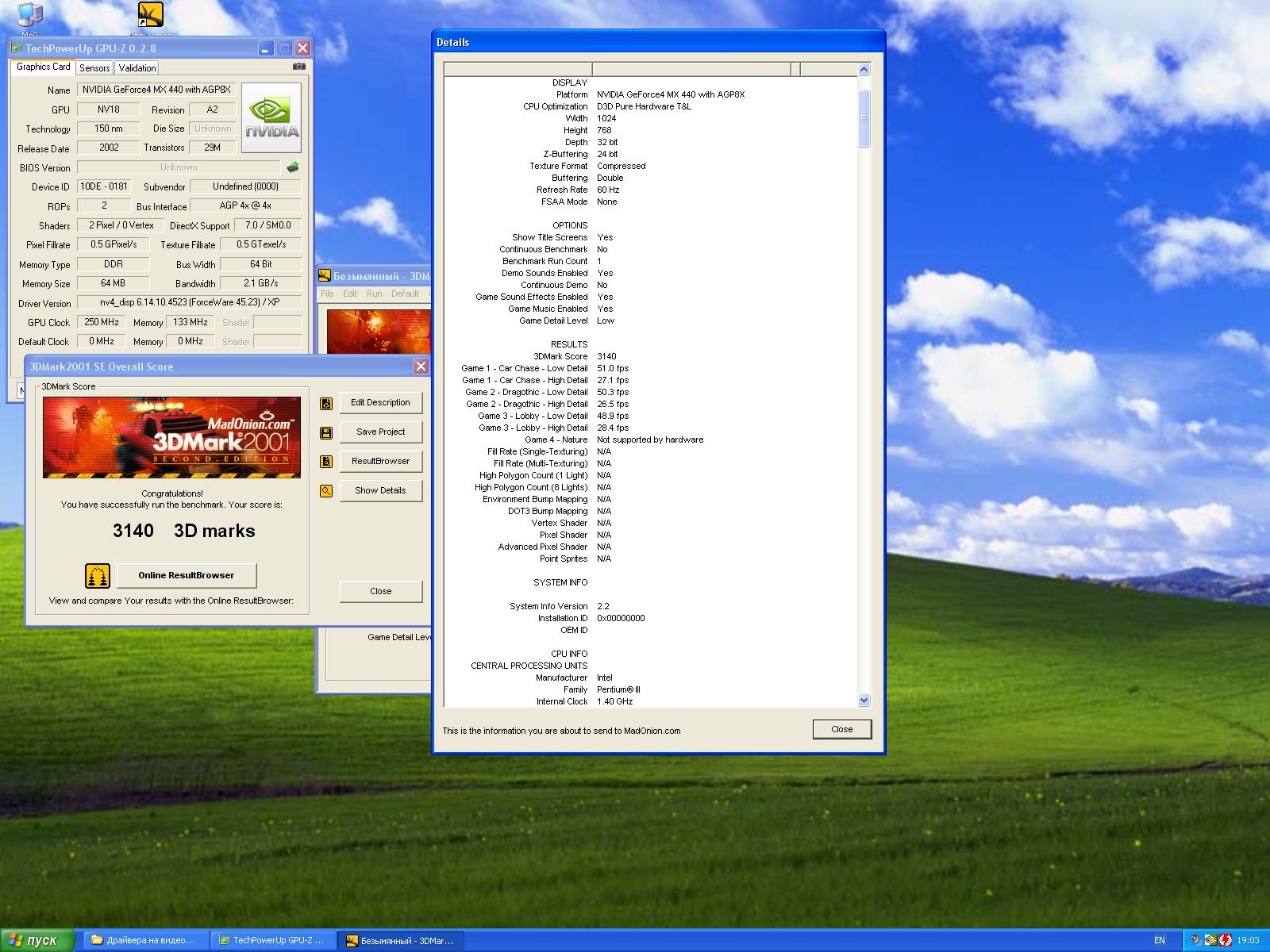Click the Show Details button
1270x952 pixels.
(x=381, y=491)
